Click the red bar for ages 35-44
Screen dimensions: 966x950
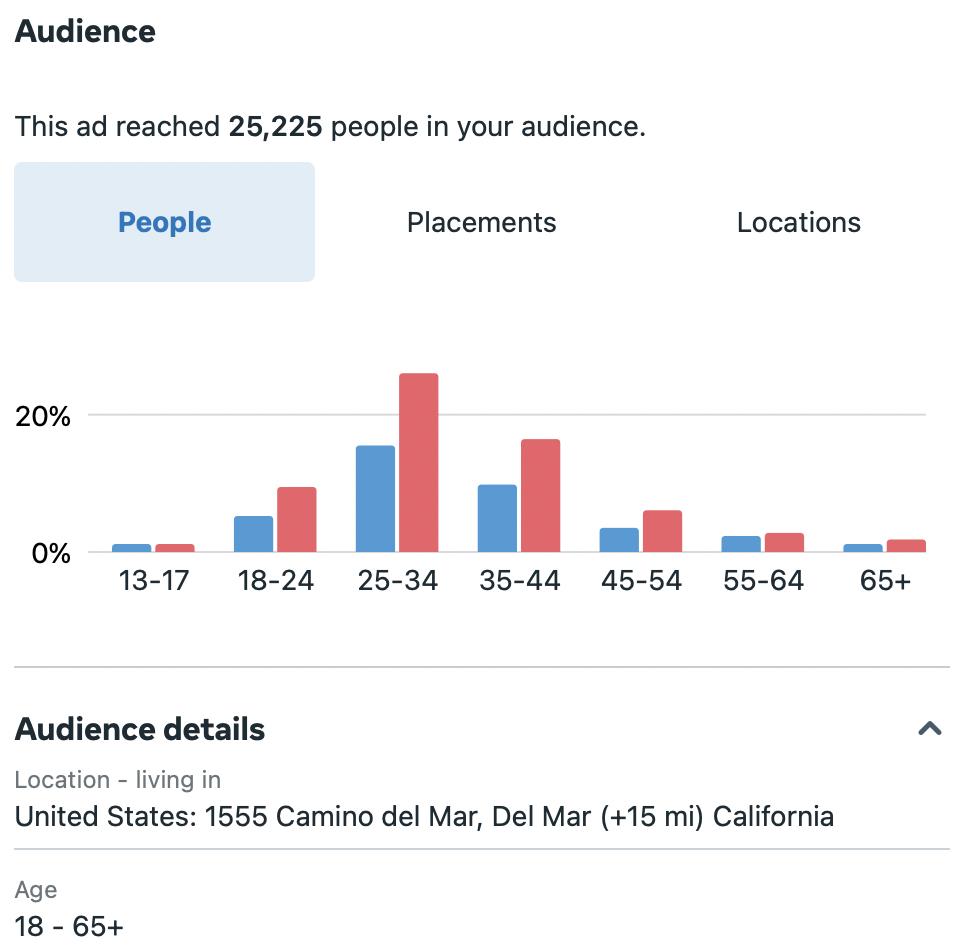coord(540,495)
